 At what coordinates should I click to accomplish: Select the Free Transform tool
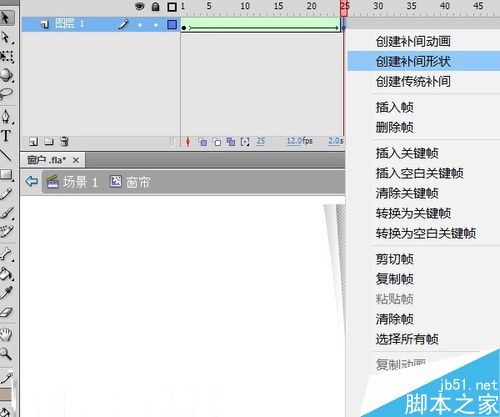pyautogui.click(x=7, y=56)
